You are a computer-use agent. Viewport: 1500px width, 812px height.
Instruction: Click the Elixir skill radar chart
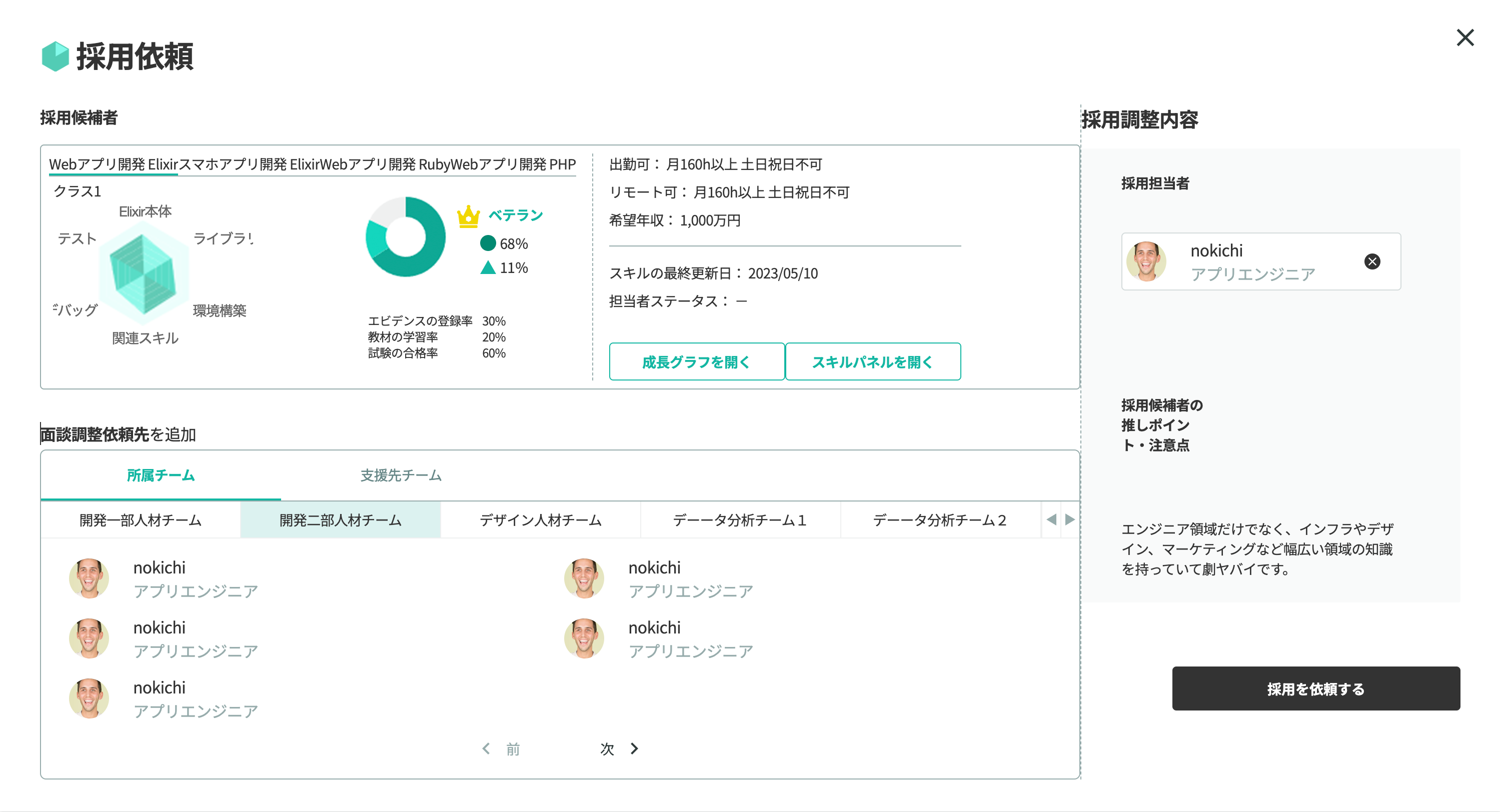(143, 273)
